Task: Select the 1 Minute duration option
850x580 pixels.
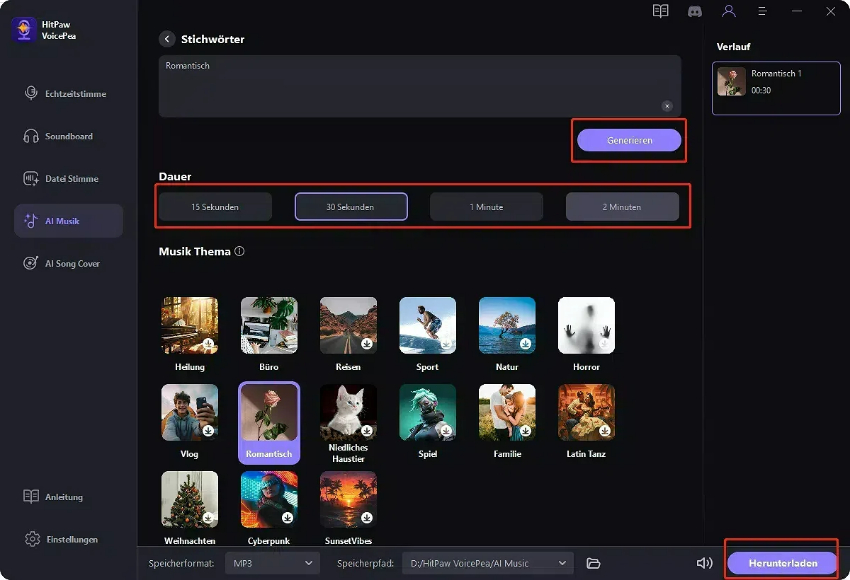Action: click(x=486, y=207)
